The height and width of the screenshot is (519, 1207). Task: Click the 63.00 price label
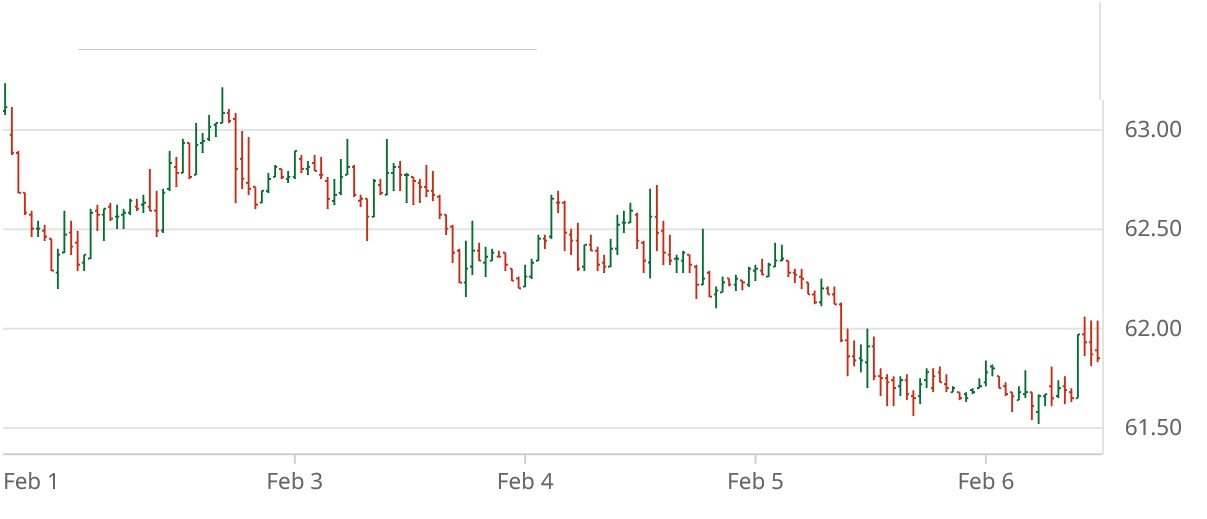[1153, 129]
